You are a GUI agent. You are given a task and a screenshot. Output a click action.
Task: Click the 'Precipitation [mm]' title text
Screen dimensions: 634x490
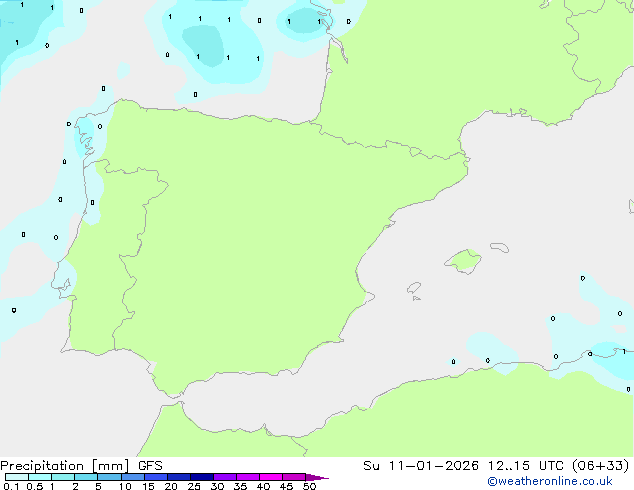coord(64,466)
